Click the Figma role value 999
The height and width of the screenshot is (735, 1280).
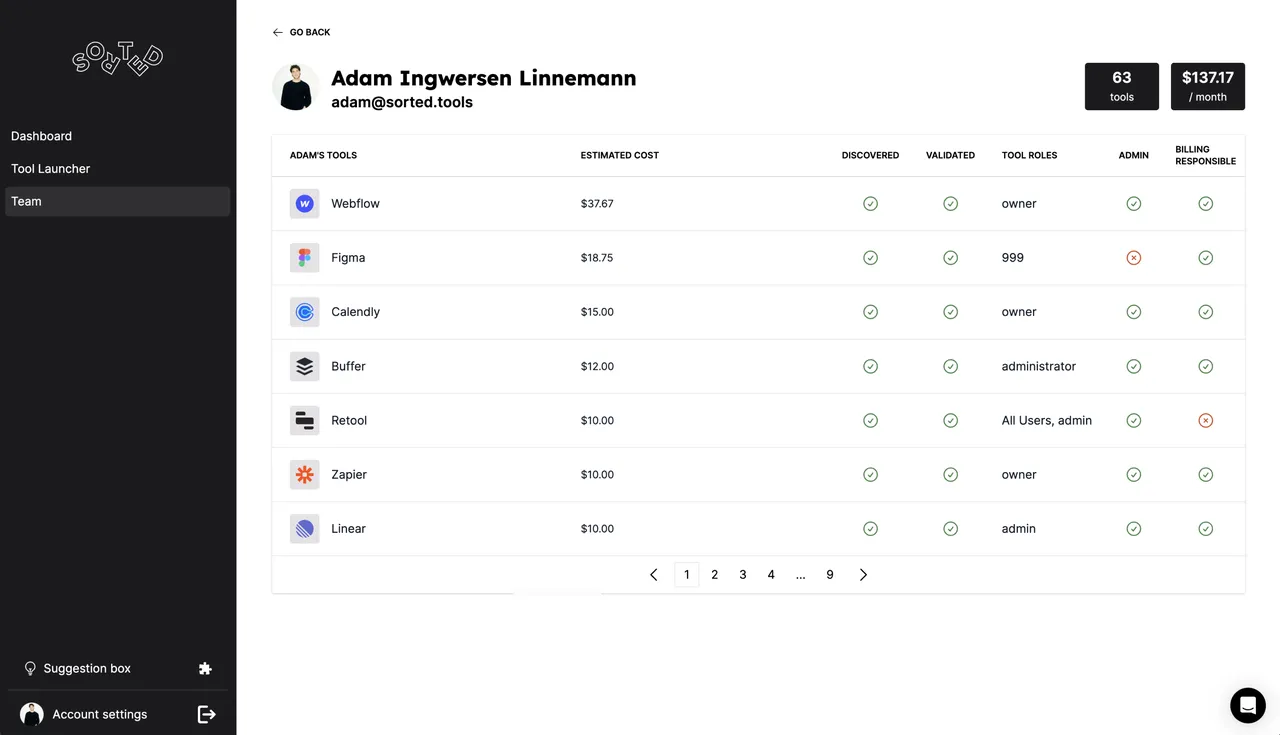click(x=1013, y=258)
